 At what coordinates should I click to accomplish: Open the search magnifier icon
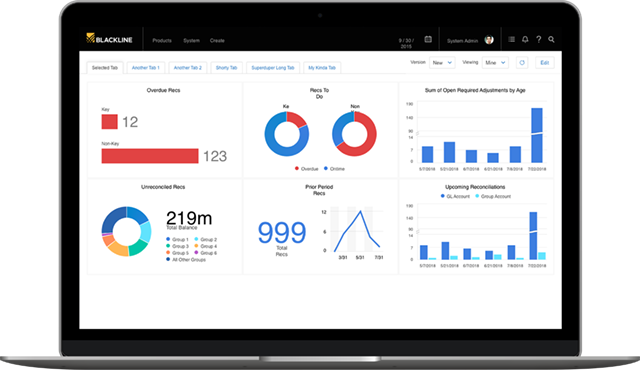pos(551,39)
